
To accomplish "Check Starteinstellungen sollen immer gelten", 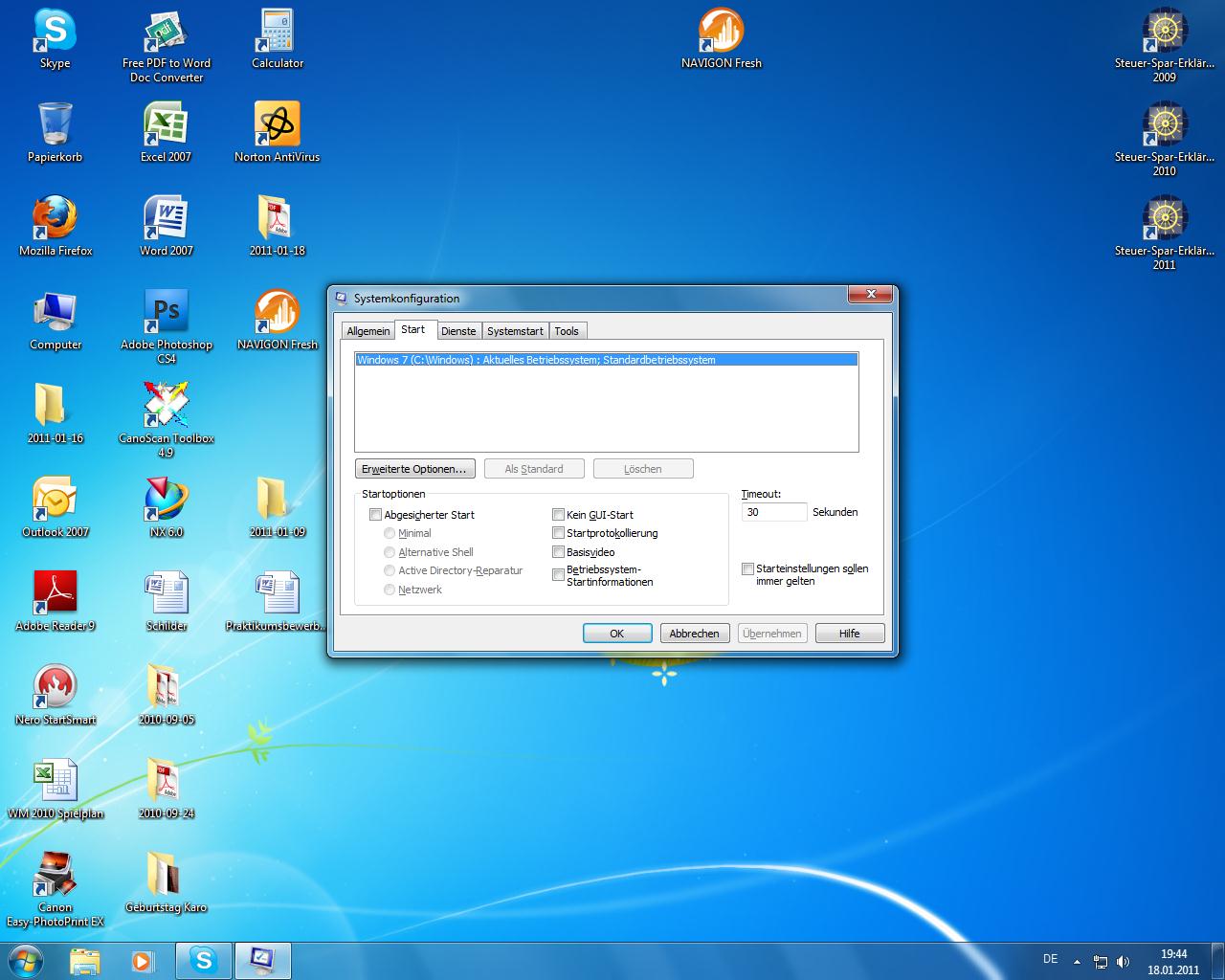I will (747, 568).
